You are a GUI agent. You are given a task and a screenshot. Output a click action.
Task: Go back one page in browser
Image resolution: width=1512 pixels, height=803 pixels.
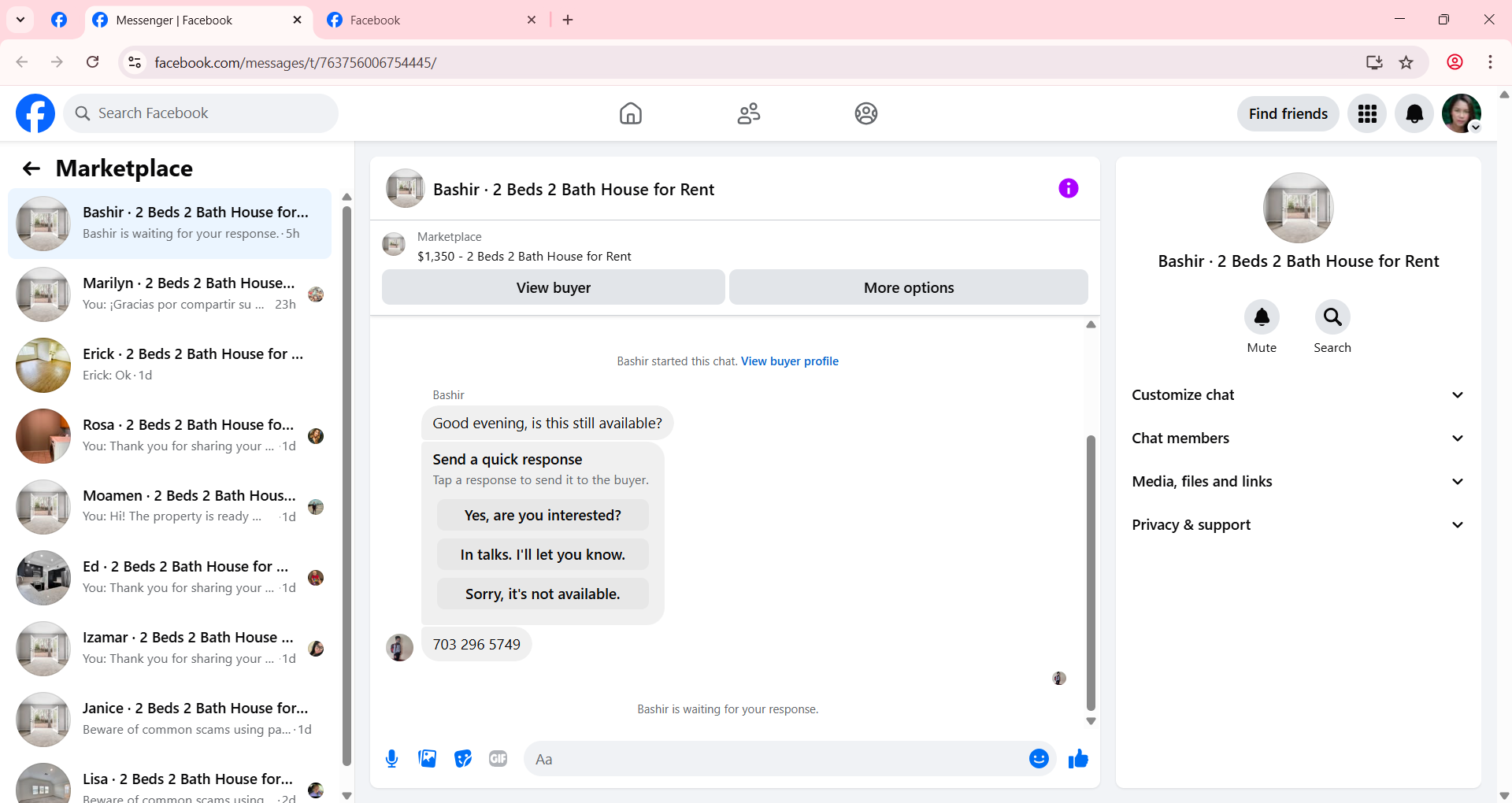tap(22, 62)
